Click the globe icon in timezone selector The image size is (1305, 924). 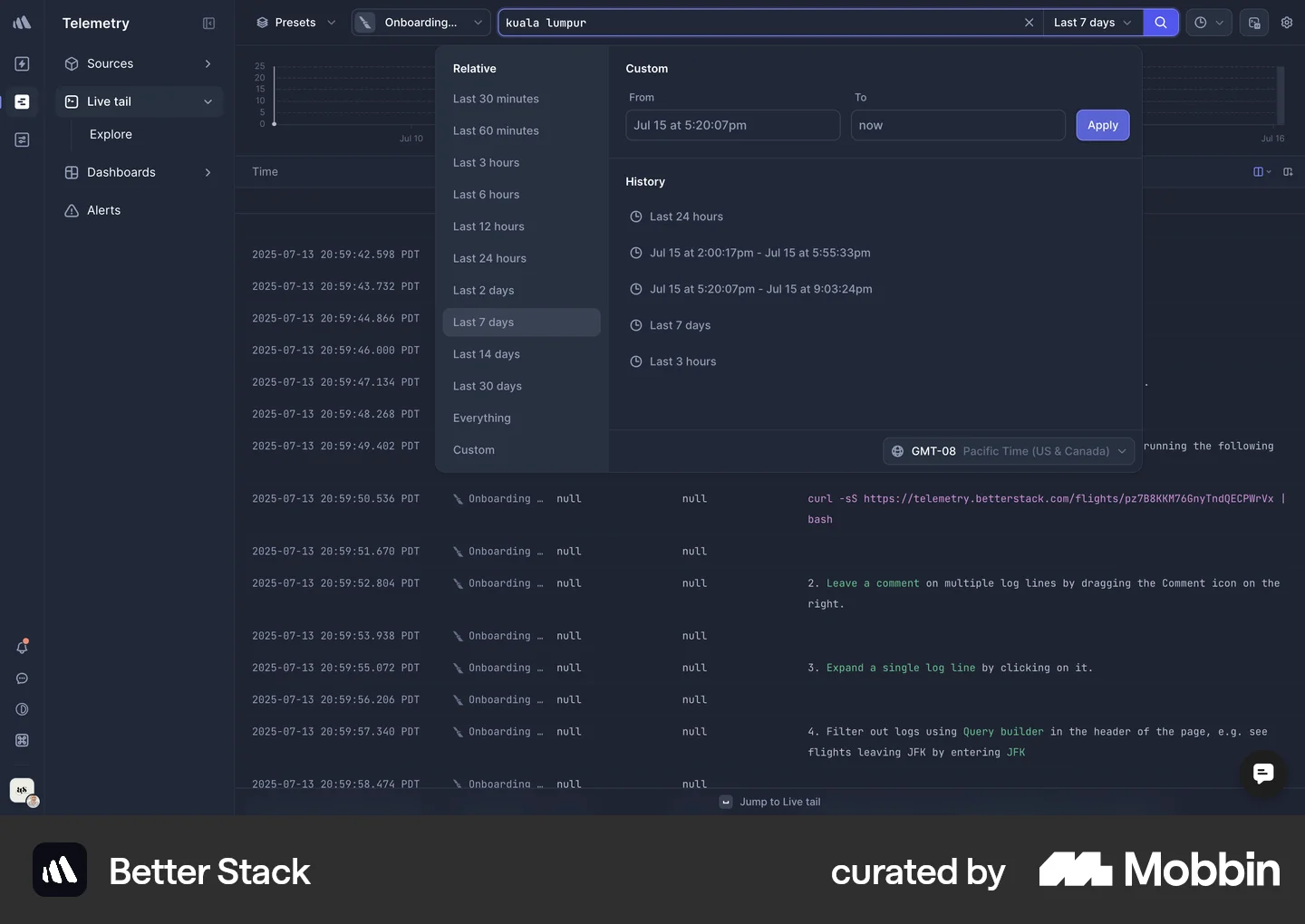pos(897,451)
